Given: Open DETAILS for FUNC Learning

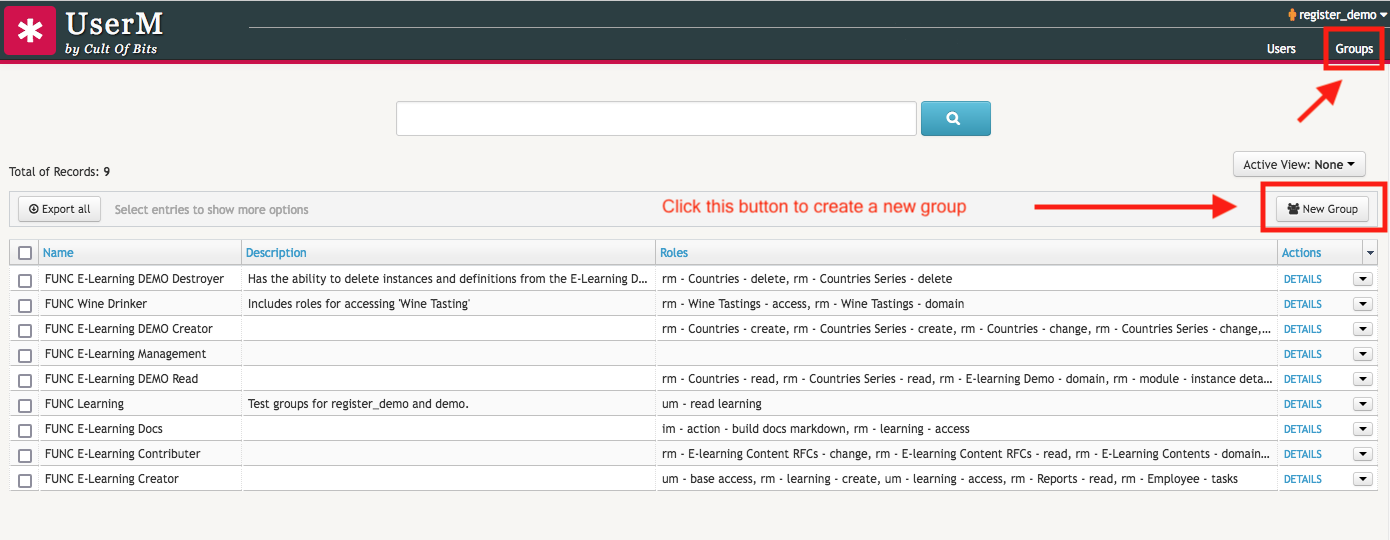Looking at the screenshot, I should click(x=1303, y=404).
